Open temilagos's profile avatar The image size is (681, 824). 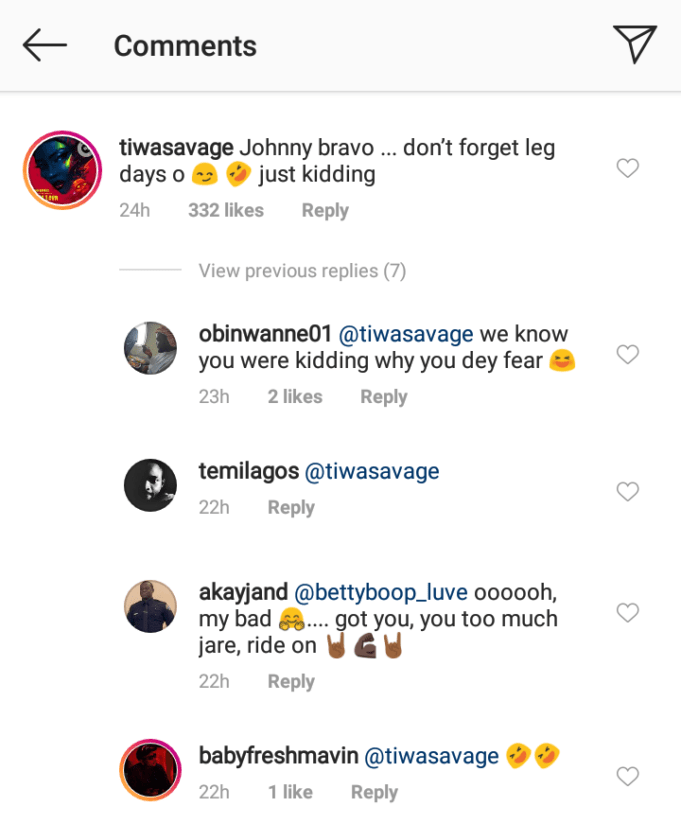[x=150, y=485]
